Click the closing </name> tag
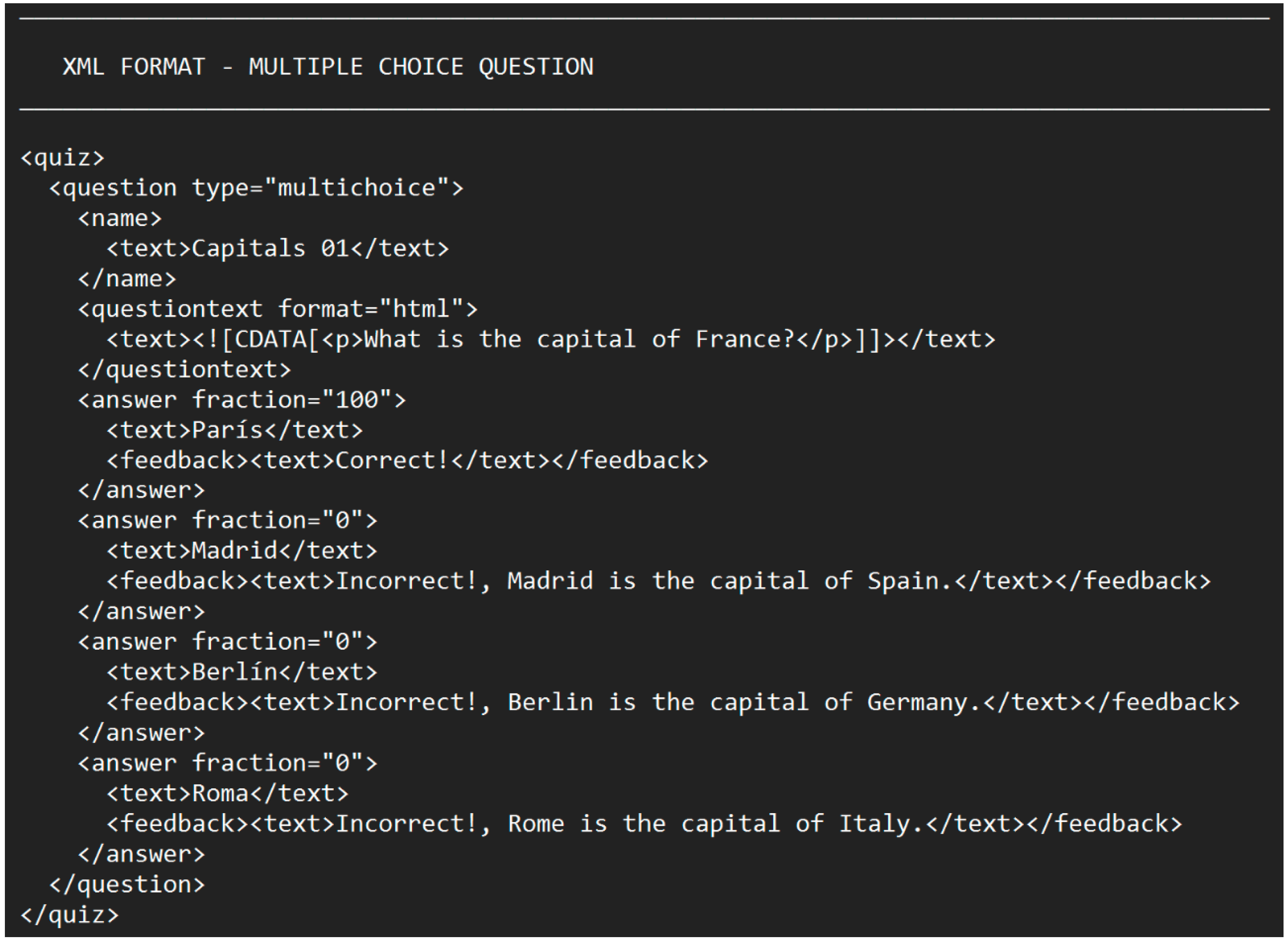The height and width of the screenshot is (942, 1288). (x=127, y=279)
